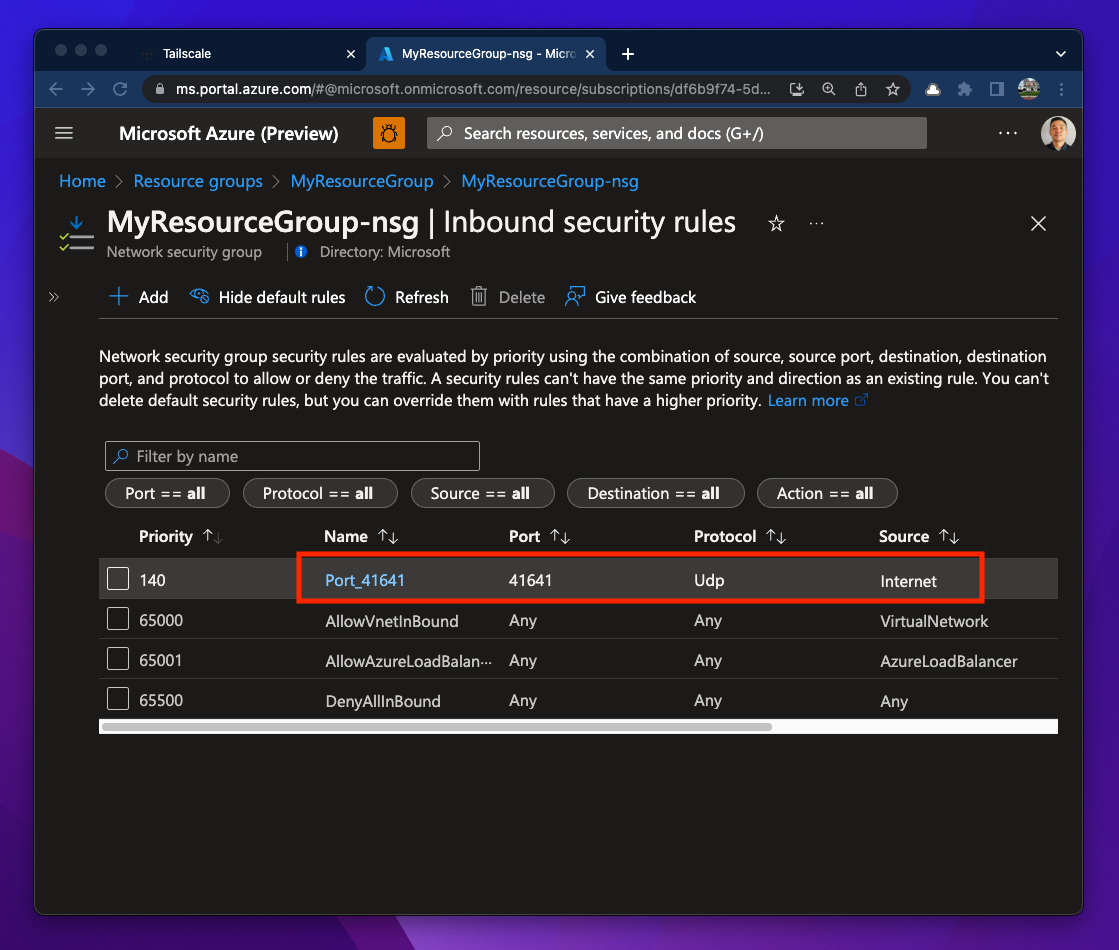Click the orange bug report icon
This screenshot has width=1119, height=950.
click(x=389, y=133)
